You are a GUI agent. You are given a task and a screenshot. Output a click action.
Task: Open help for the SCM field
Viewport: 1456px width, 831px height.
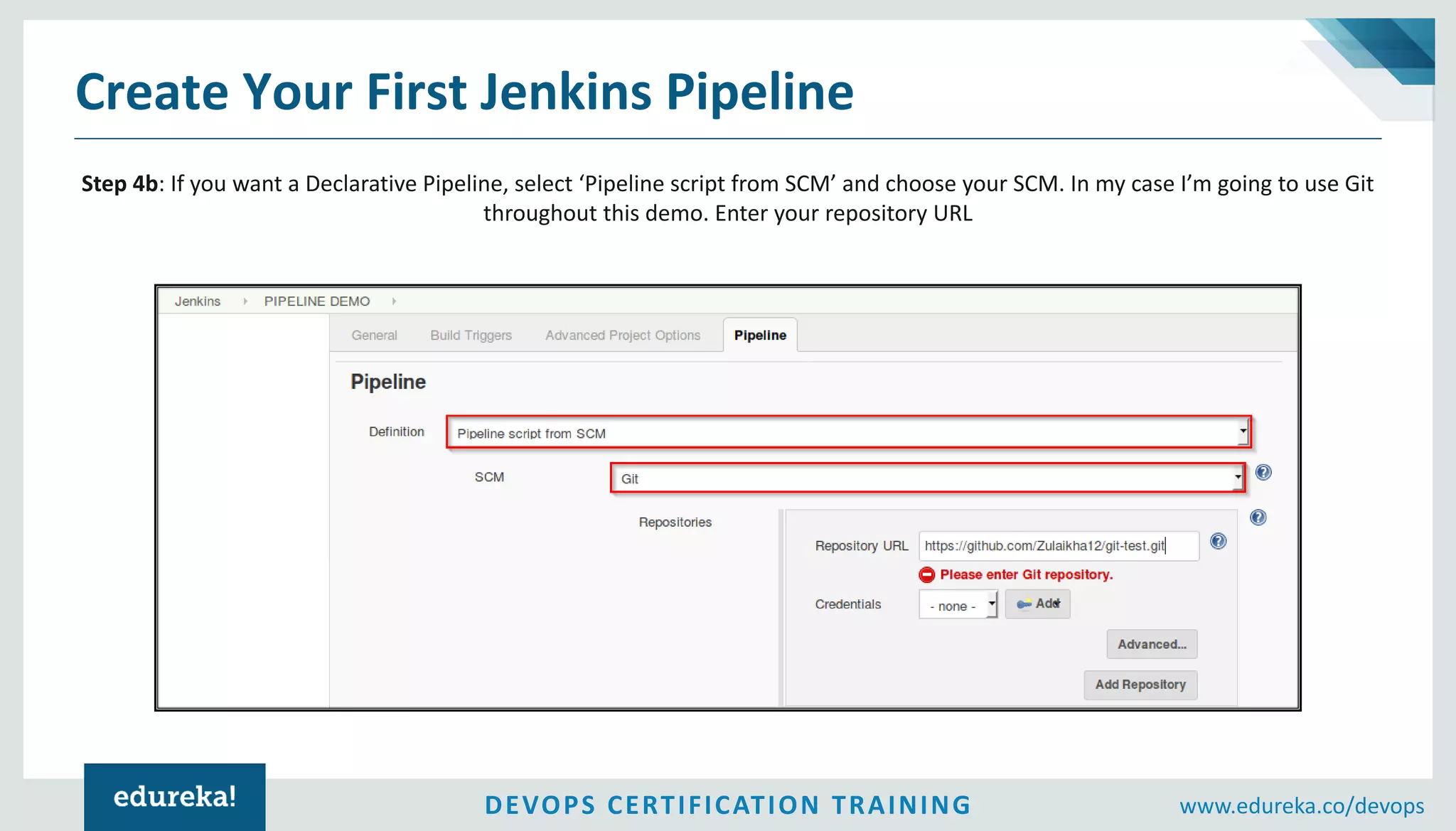(x=1263, y=472)
